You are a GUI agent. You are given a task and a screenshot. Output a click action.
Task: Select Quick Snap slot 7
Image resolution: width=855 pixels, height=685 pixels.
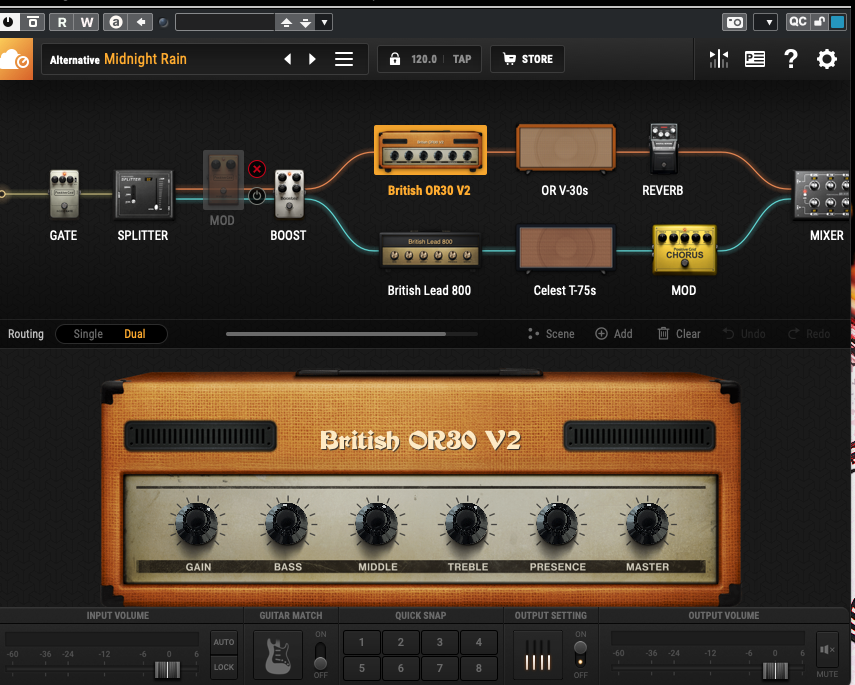[439, 668]
